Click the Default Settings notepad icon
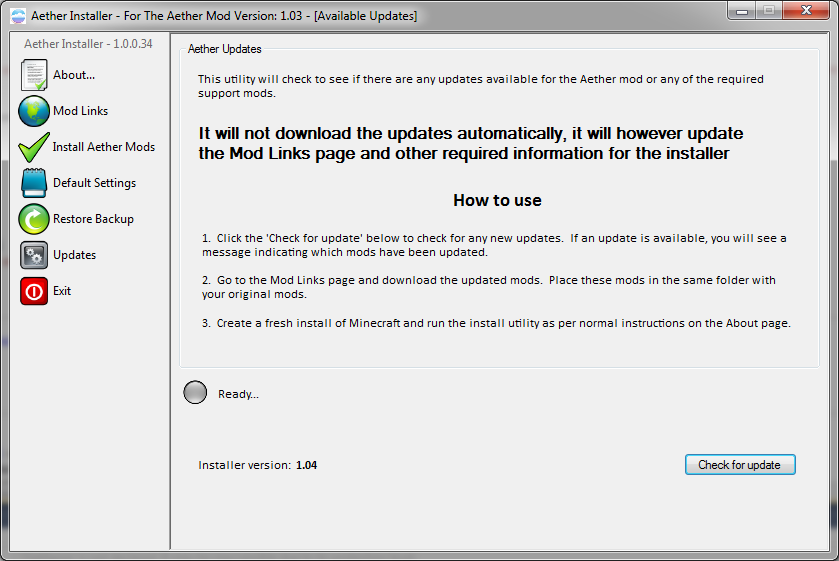This screenshot has width=839, height=561. coord(34,183)
